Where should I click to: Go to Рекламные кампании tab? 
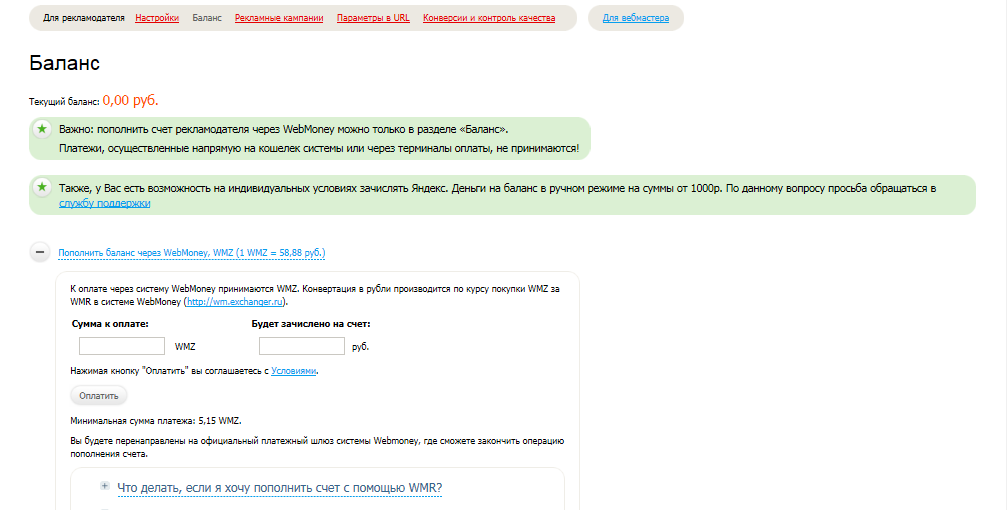(279, 18)
